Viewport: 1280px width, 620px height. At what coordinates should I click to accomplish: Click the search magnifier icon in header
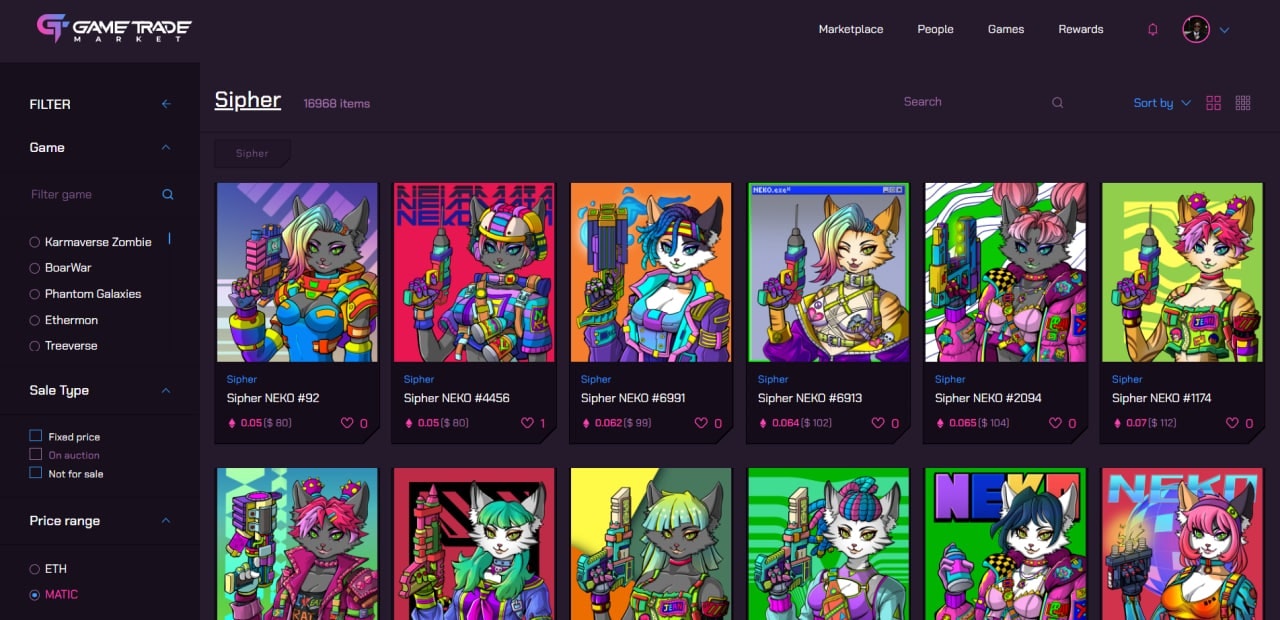click(1058, 102)
